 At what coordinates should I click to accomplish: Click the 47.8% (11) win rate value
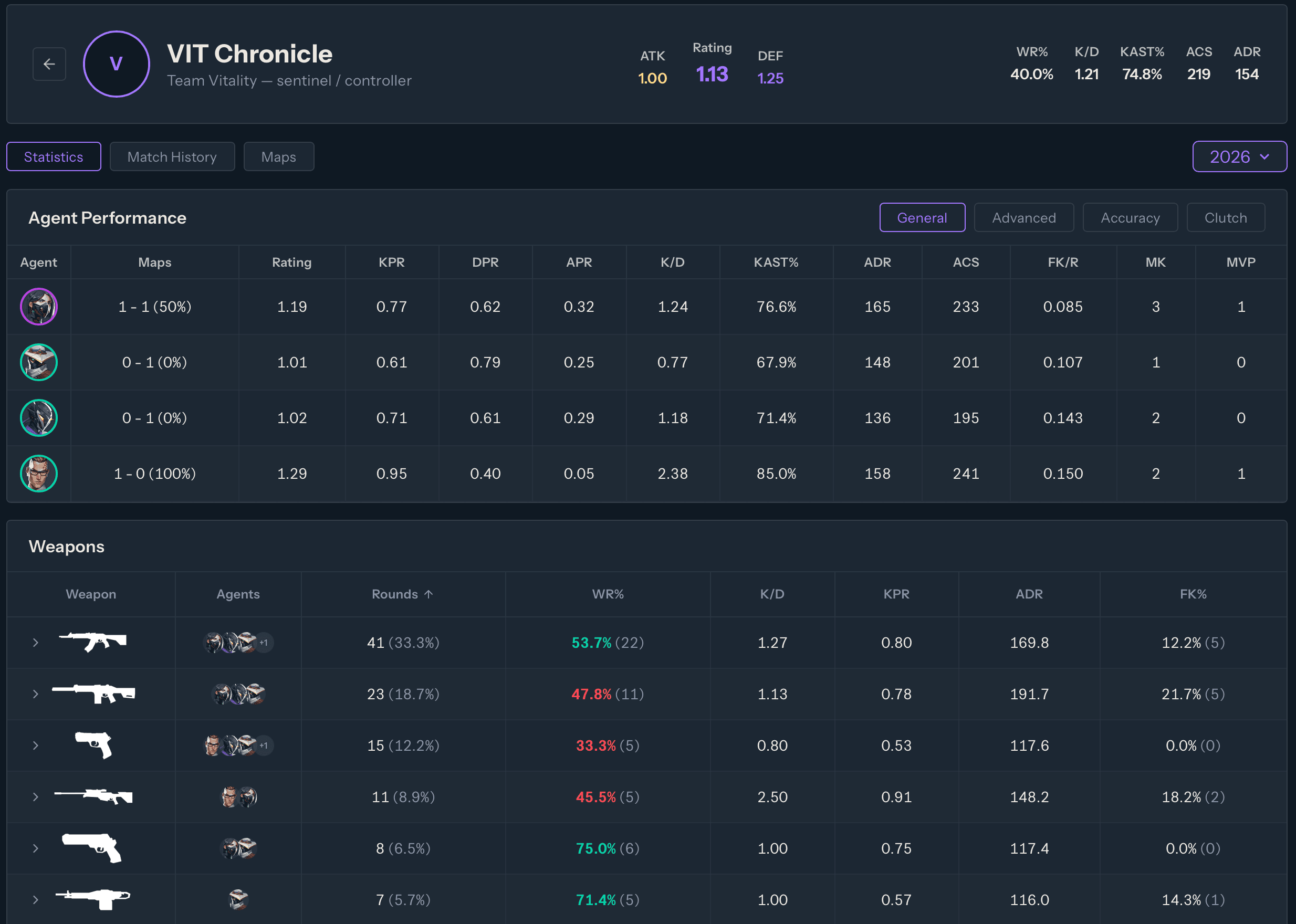[x=608, y=694]
